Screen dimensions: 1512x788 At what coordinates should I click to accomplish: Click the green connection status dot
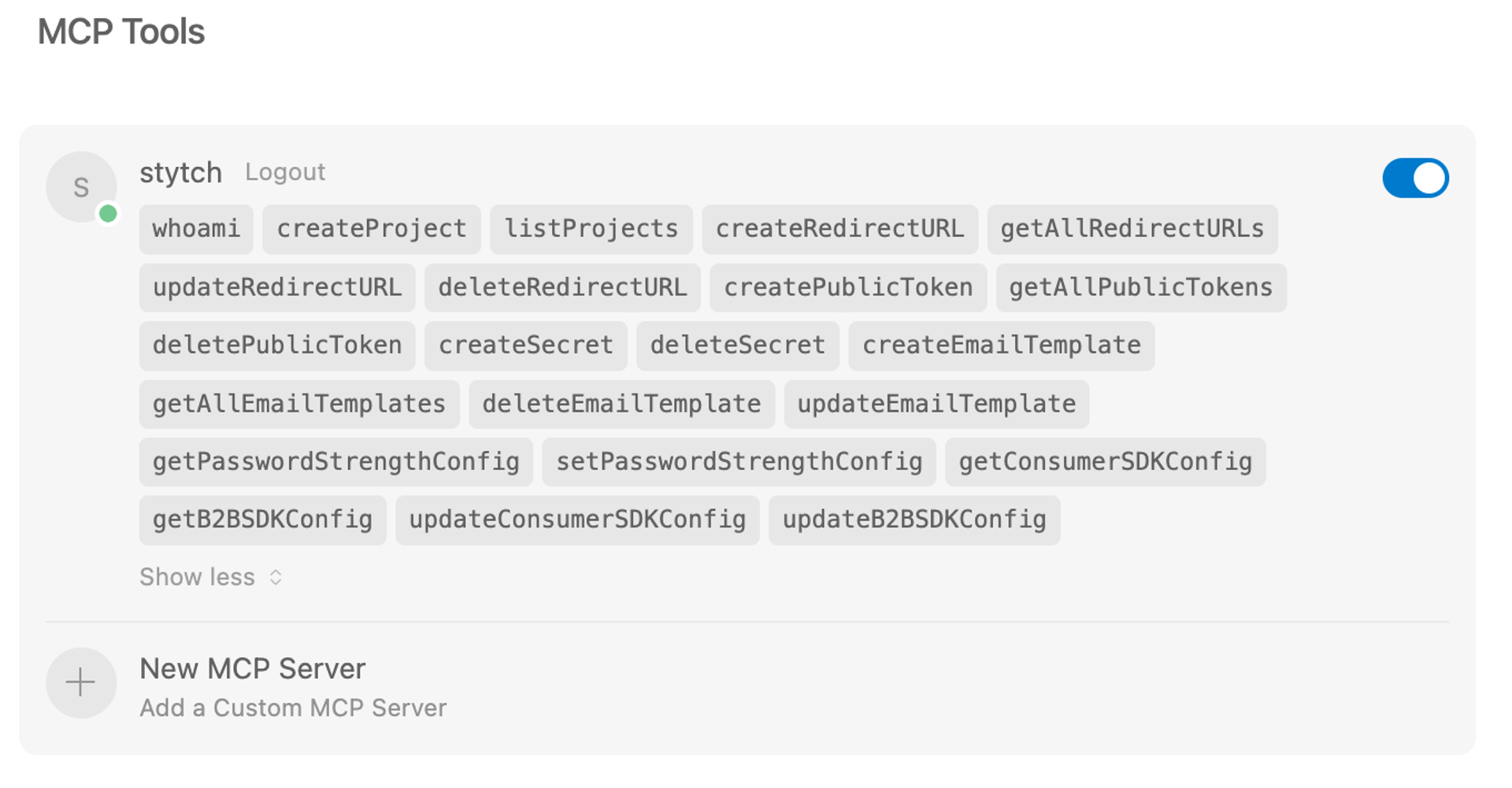pos(108,213)
